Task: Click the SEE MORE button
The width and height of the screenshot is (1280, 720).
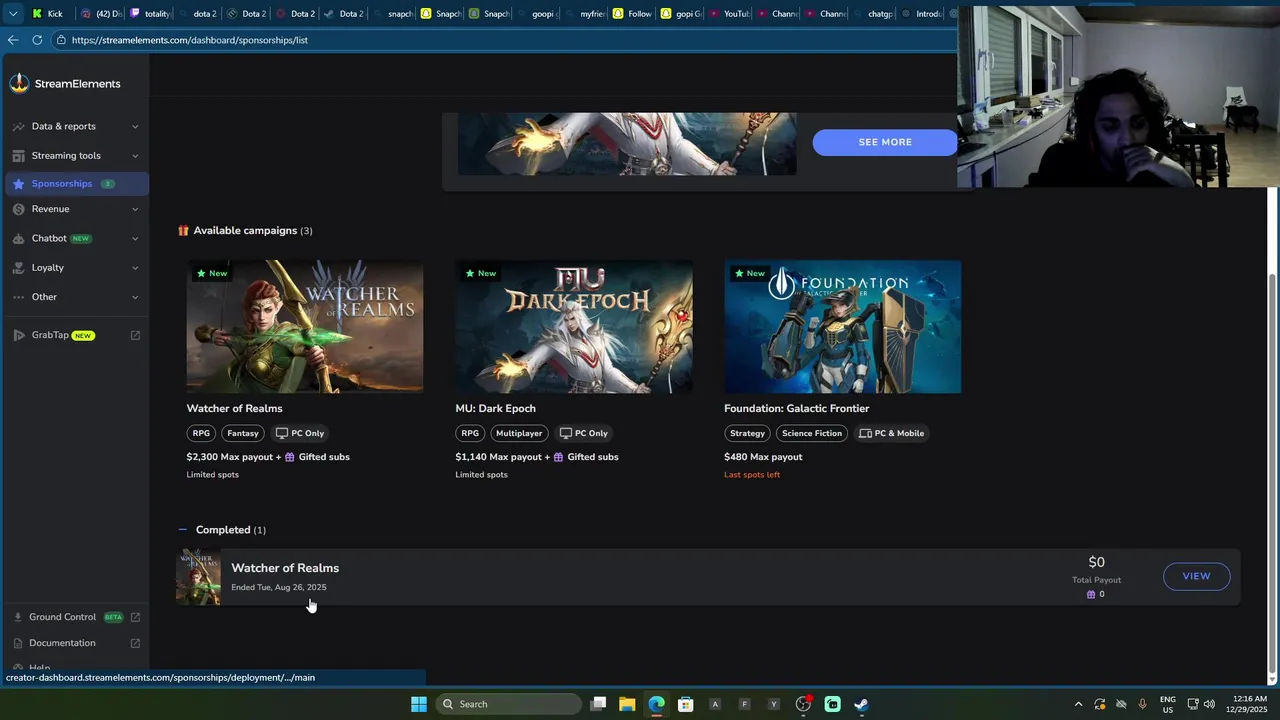Action: [x=885, y=142]
